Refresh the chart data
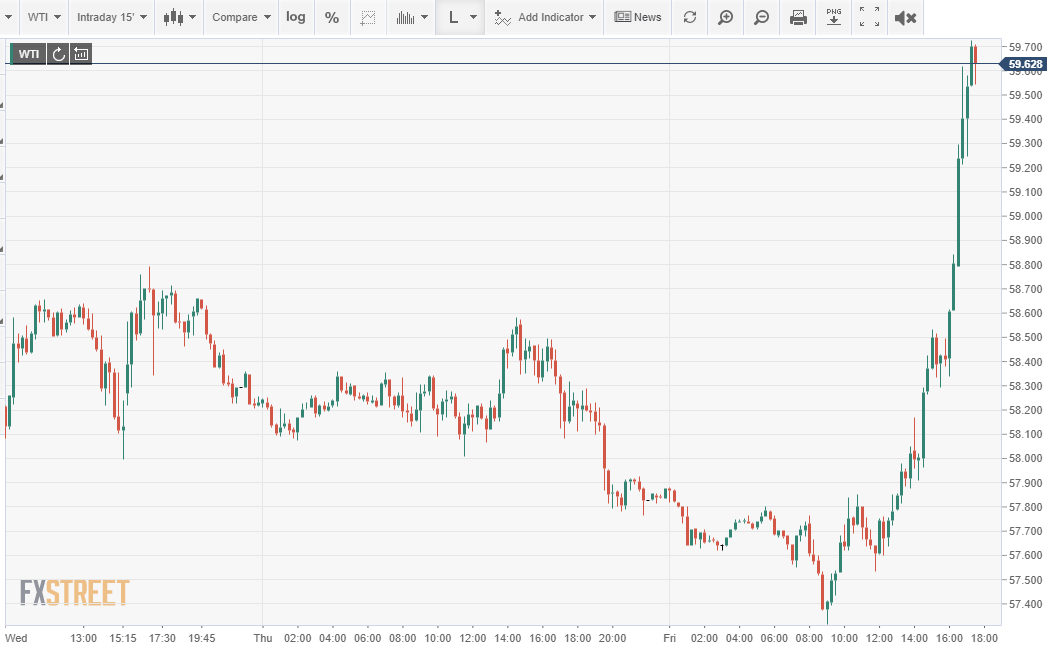The image size is (1059, 659). (x=690, y=18)
